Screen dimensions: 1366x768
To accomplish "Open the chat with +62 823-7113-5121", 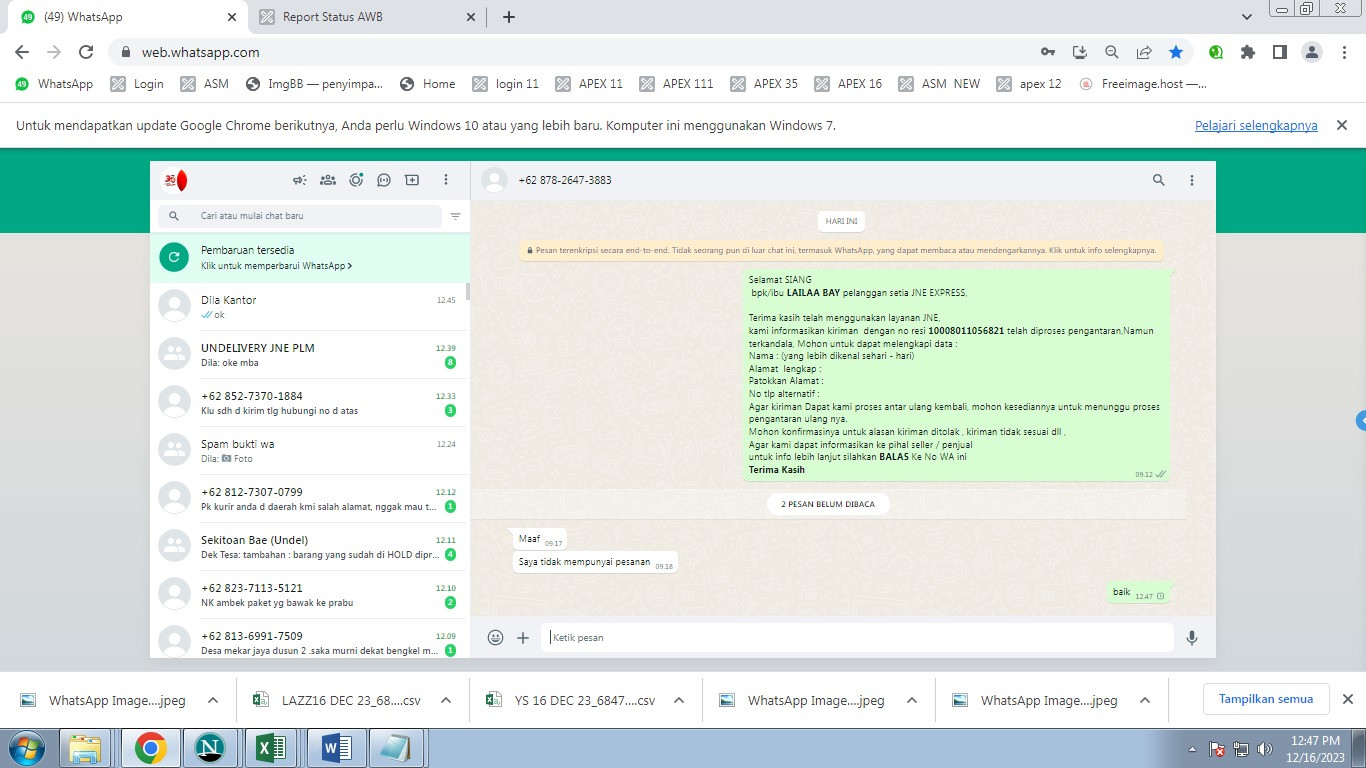I will click(310, 595).
